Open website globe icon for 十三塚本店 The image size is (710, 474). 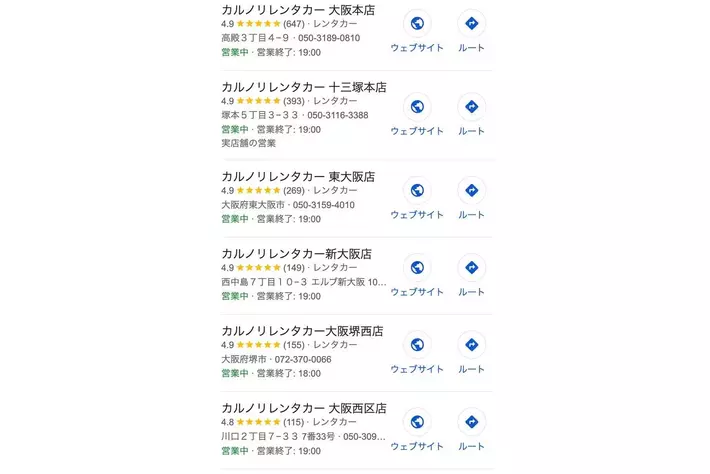417,107
